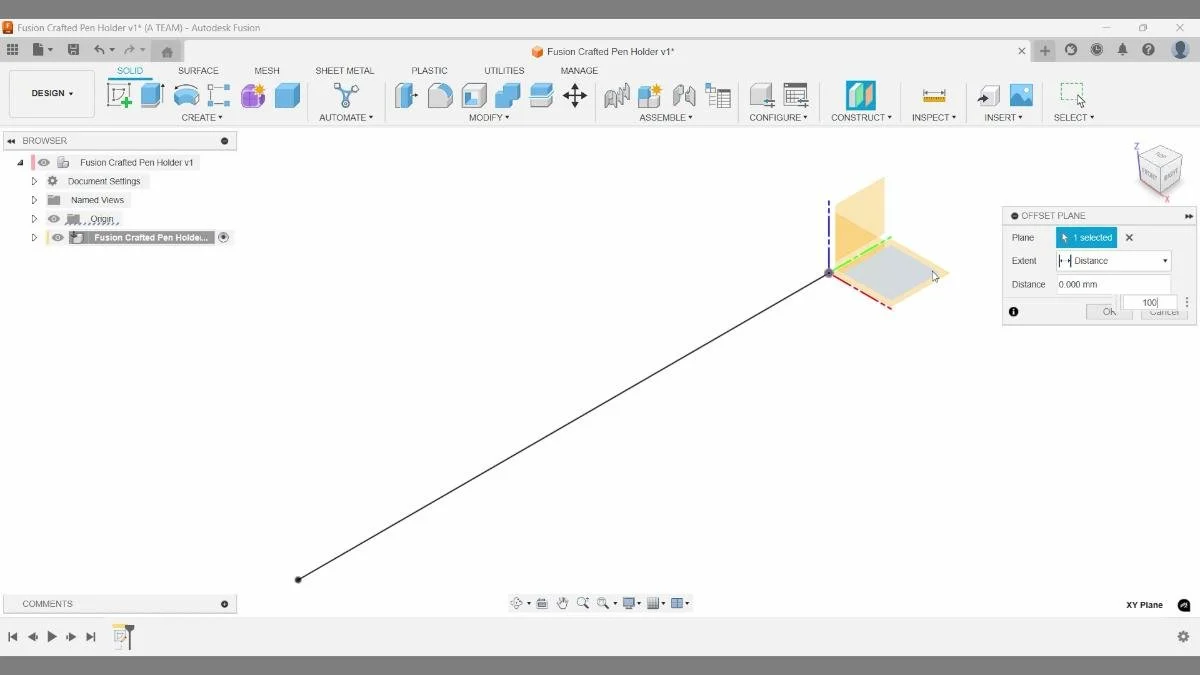
Task: Toggle visibility of Fusion Crafted Pen Holder v1 root
Action: (x=44, y=162)
